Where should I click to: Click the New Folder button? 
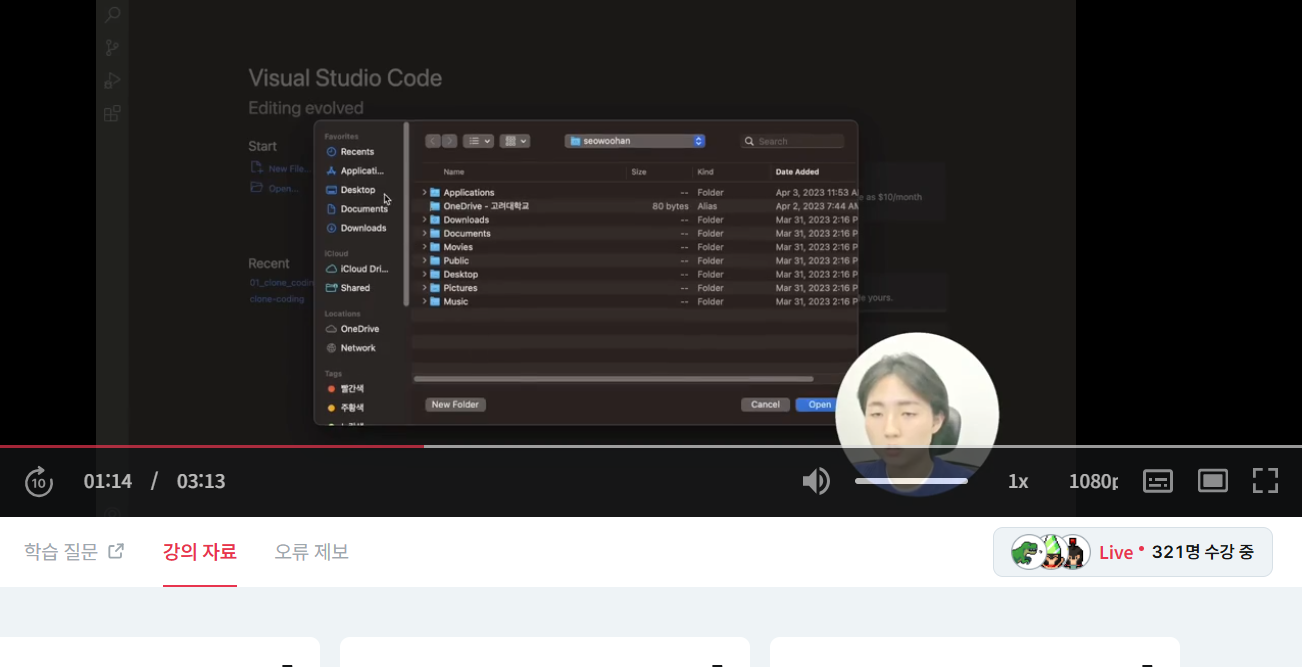(456, 405)
